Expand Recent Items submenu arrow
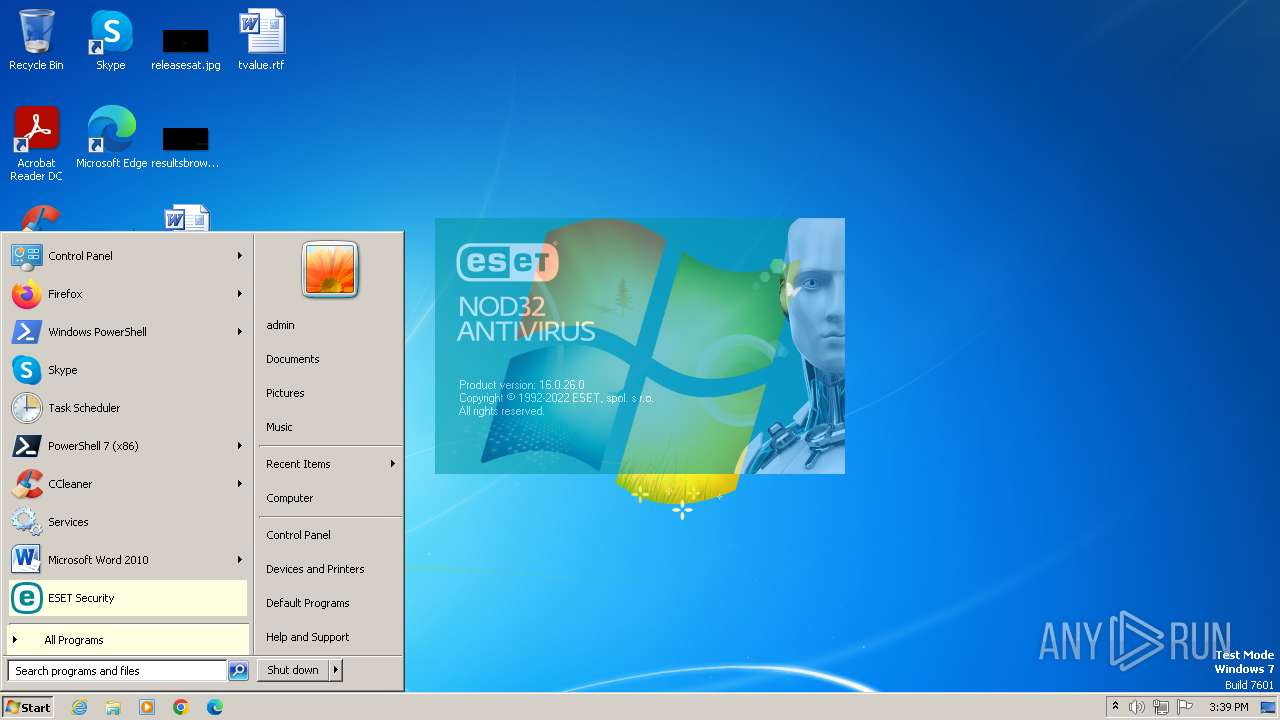Screen dimensions: 1280x720 [x=393, y=464]
